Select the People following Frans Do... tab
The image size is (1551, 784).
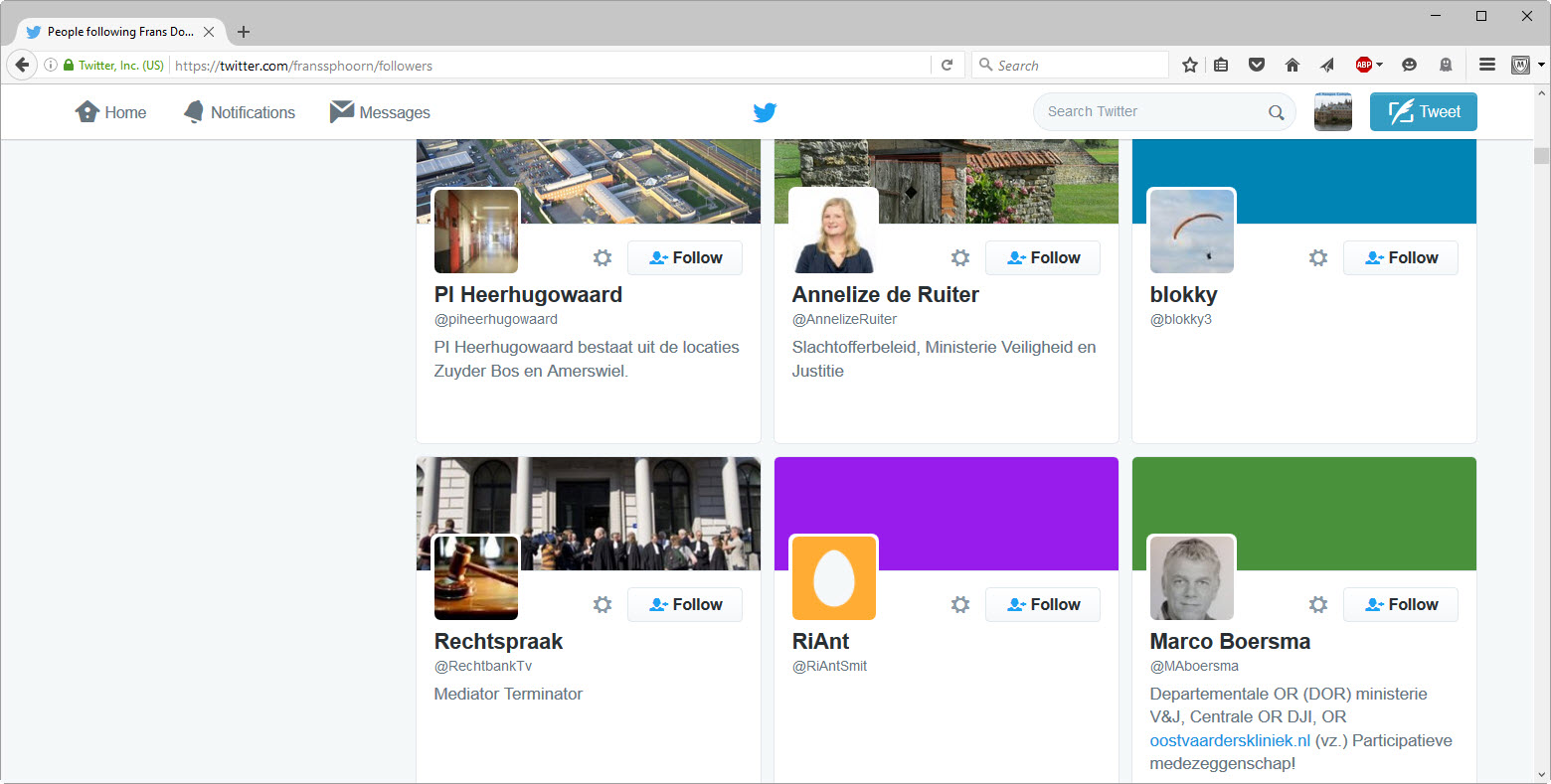120,32
